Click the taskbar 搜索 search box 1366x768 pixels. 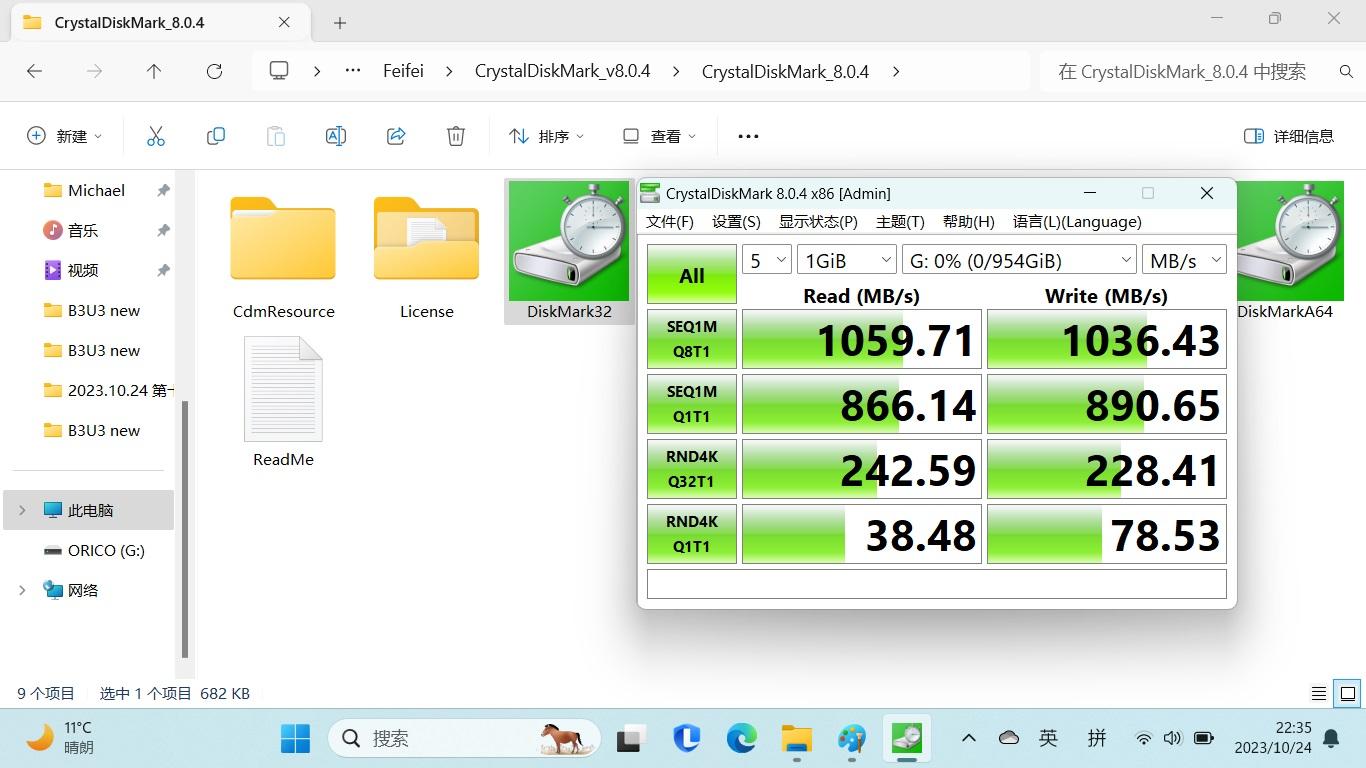pyautogui.click(x=466, y=738)
